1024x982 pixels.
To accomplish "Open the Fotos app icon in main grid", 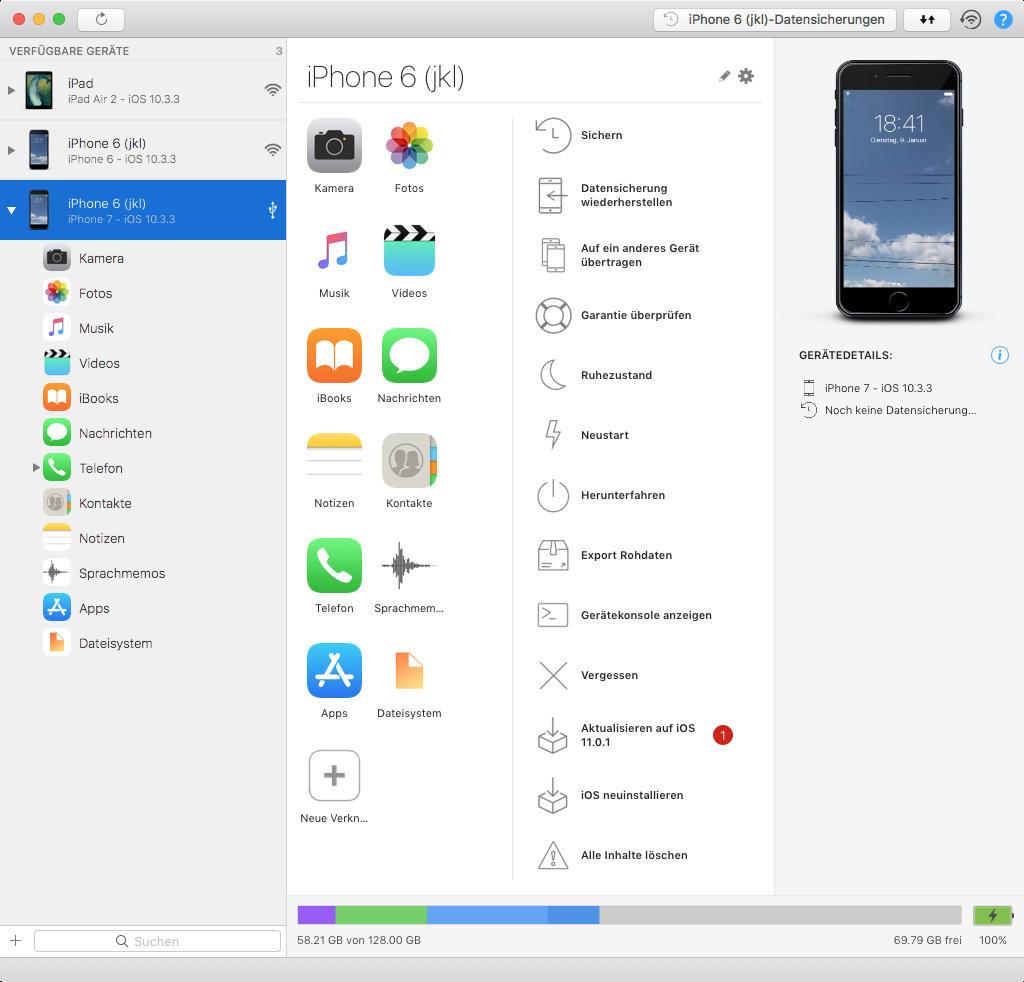I will tap(409, 146).
